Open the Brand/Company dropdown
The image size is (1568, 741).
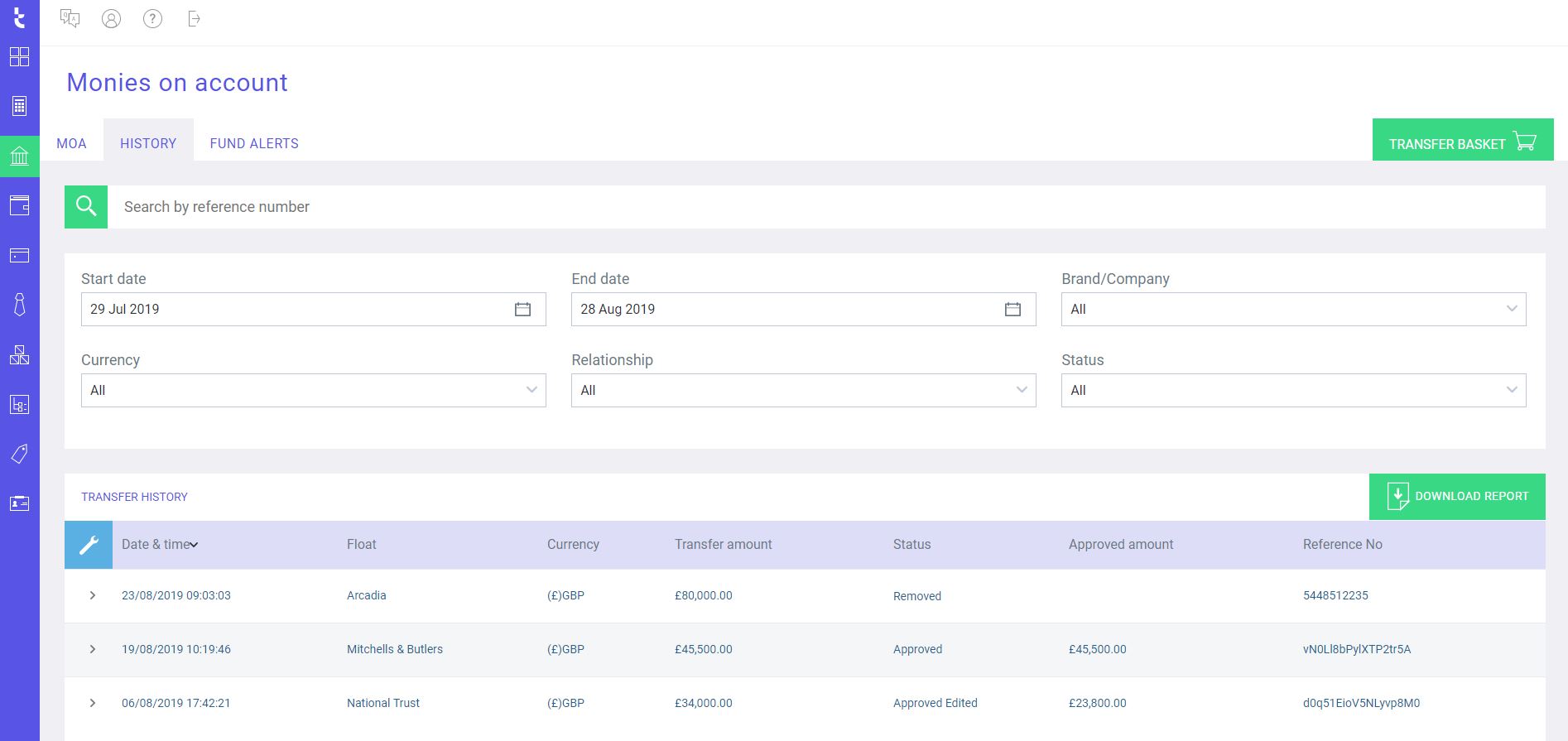click(1293, 309)
